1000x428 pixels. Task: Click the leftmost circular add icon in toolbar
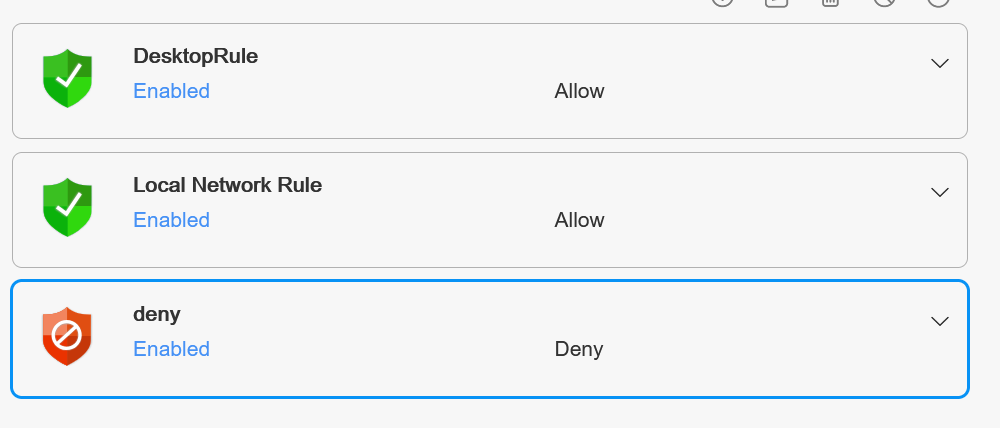tap(722, 2)
